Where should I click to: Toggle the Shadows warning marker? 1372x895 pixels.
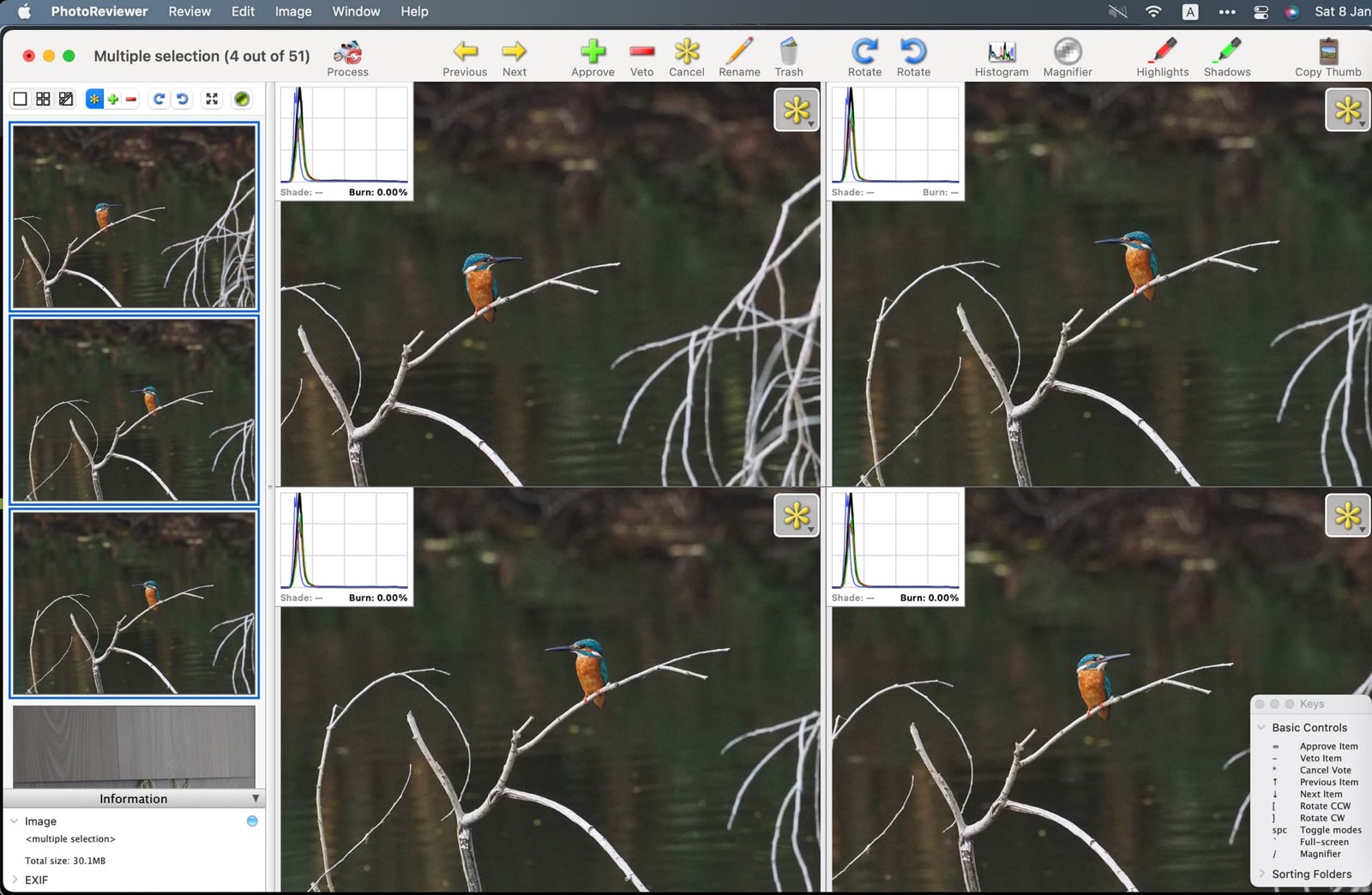pos(1227,53)
